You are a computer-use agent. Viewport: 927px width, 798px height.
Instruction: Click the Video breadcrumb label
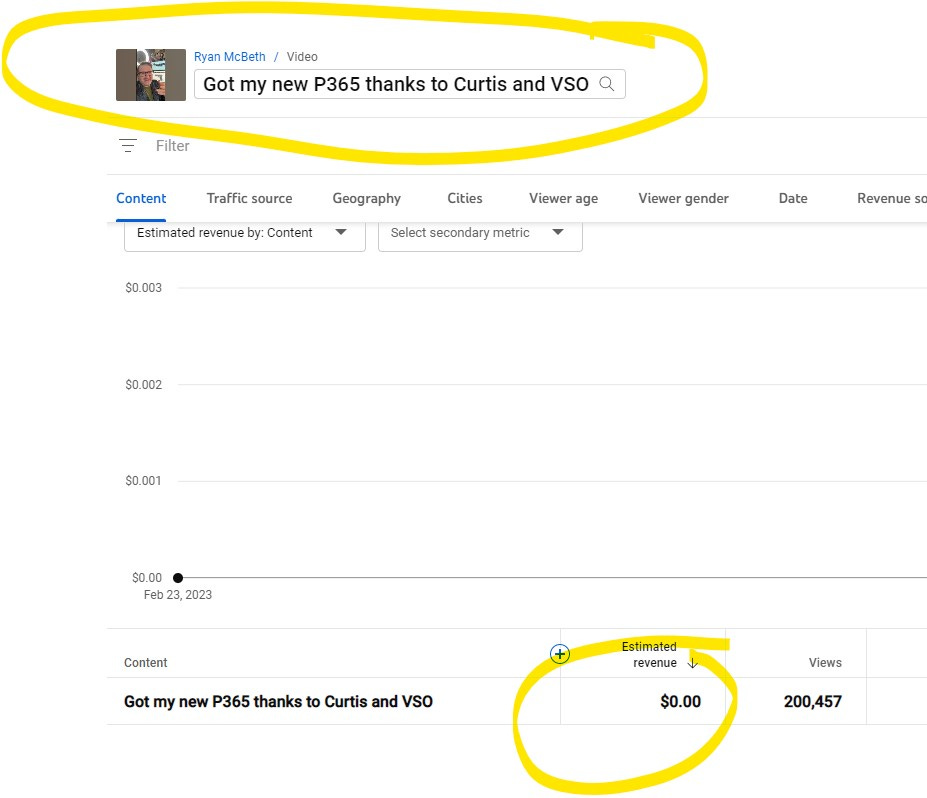pos(302,57)
